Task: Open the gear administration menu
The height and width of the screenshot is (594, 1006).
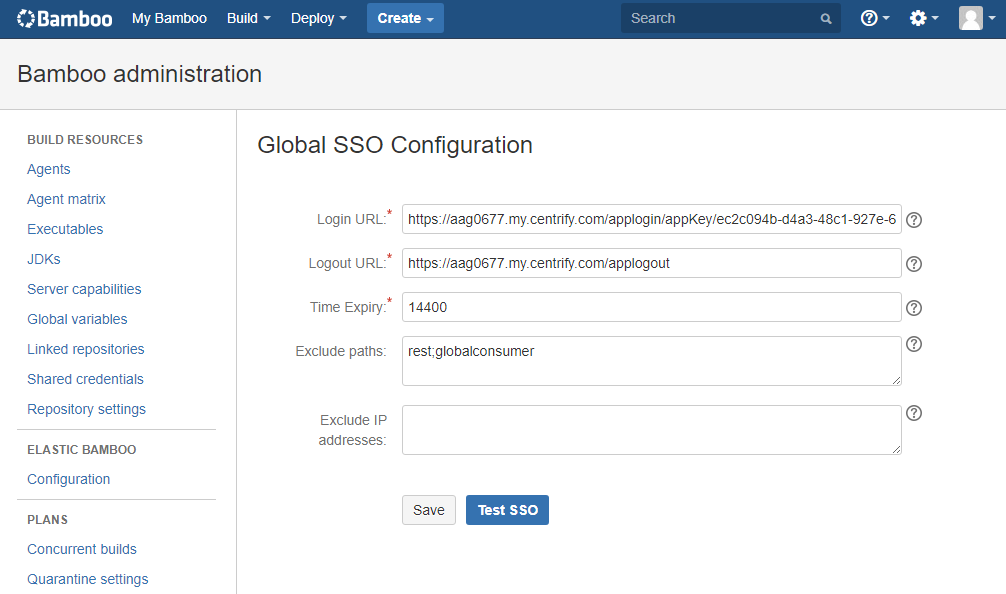Action: click(923, 18)
